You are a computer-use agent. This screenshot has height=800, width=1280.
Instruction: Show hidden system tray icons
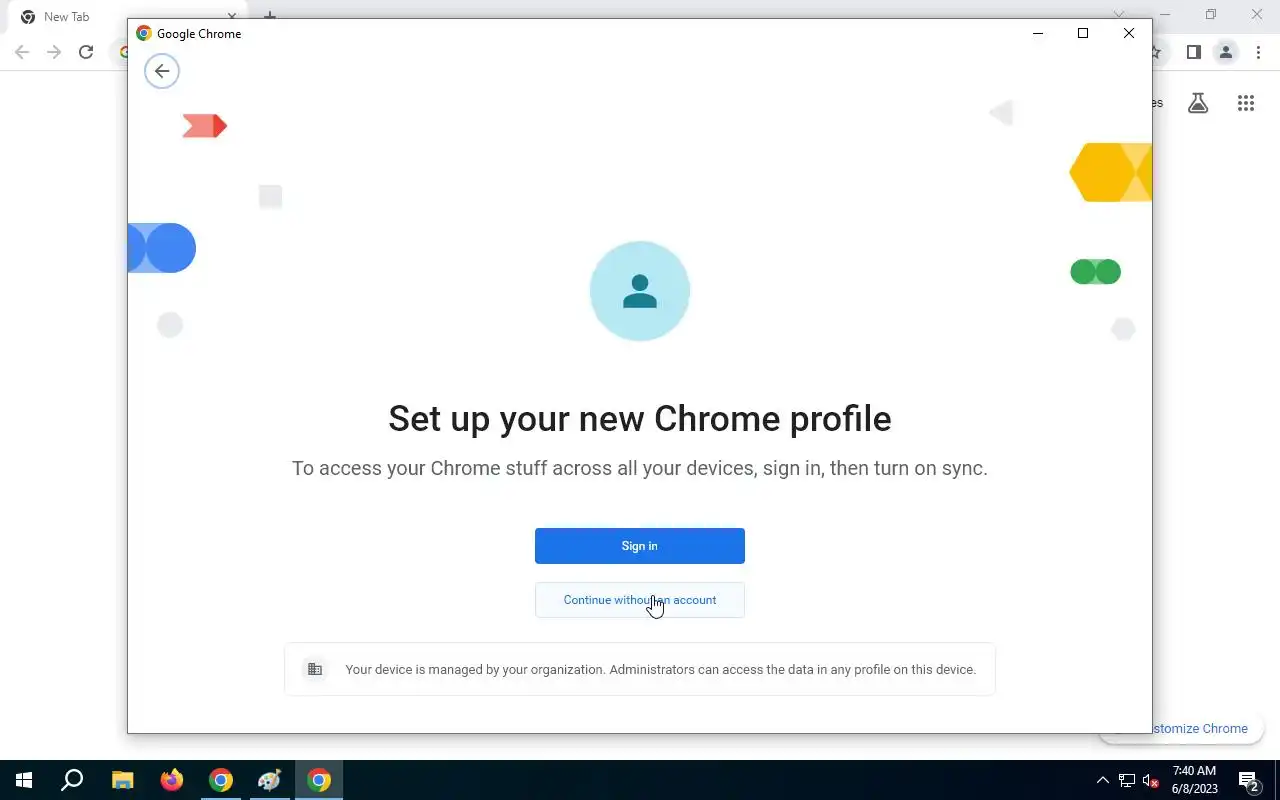[1103, 780]
